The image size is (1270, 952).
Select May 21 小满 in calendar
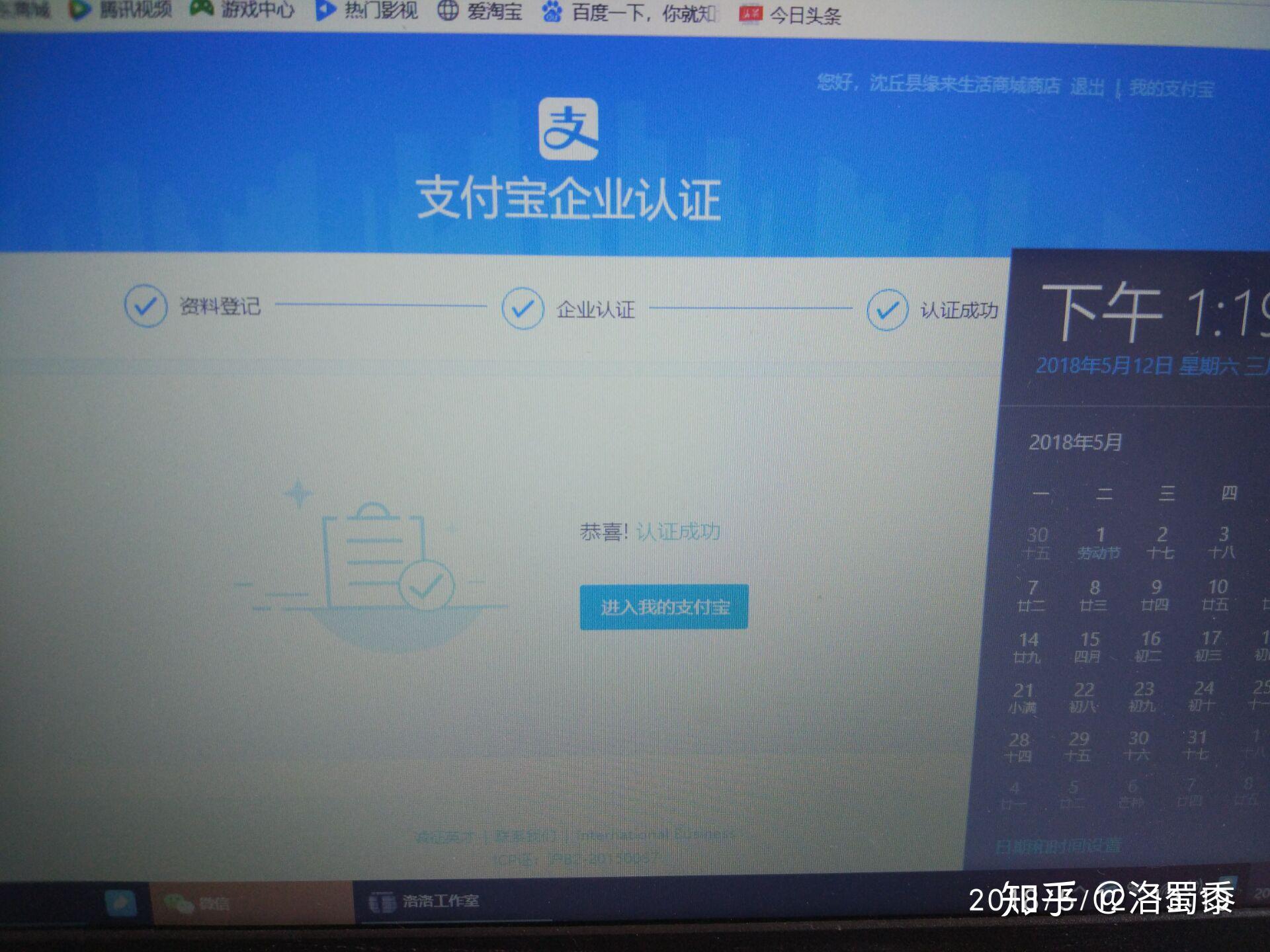pyautogui.click(x=1023, y=698)
